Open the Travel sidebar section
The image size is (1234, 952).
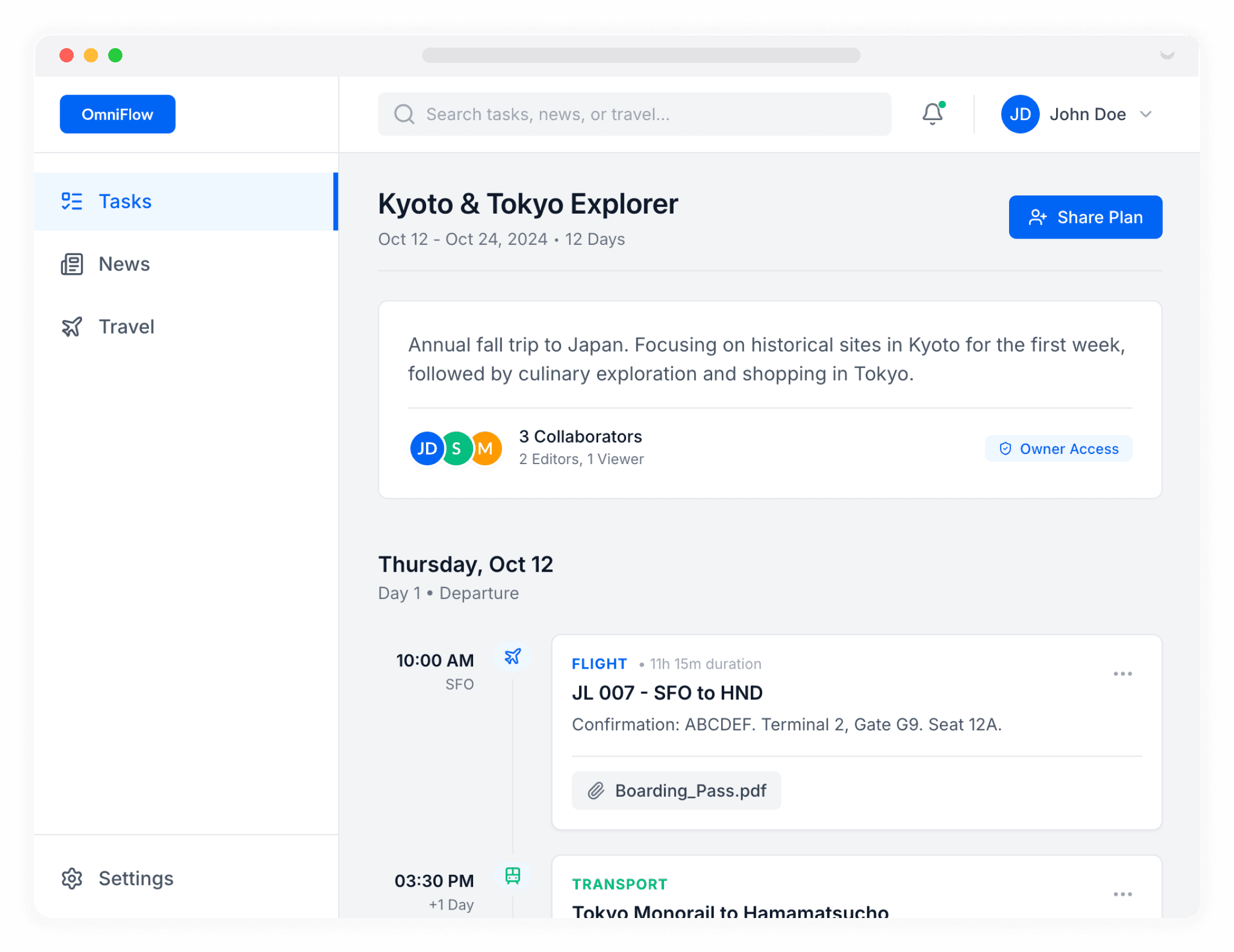pos(126,327)
